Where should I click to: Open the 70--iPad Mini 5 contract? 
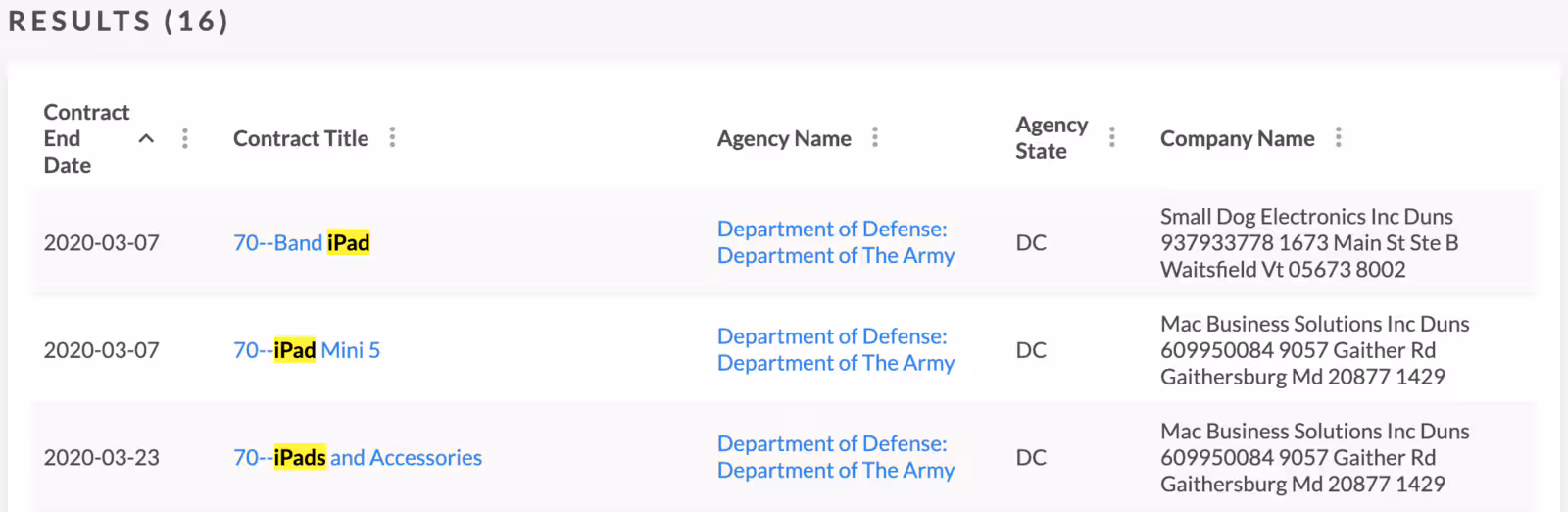point(307,350)
